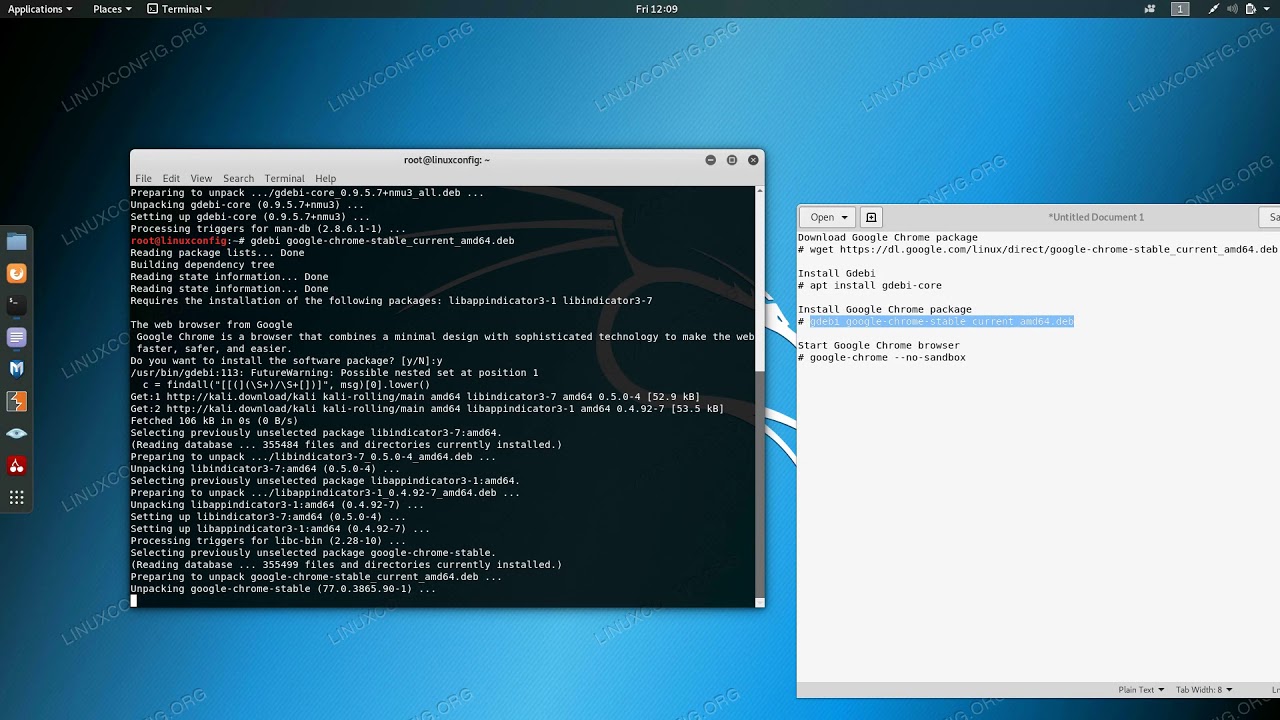Image resolution: width=1280 pixels, height=720 pixels.
Task: Show all applications grid
Action: coord(16,497)
